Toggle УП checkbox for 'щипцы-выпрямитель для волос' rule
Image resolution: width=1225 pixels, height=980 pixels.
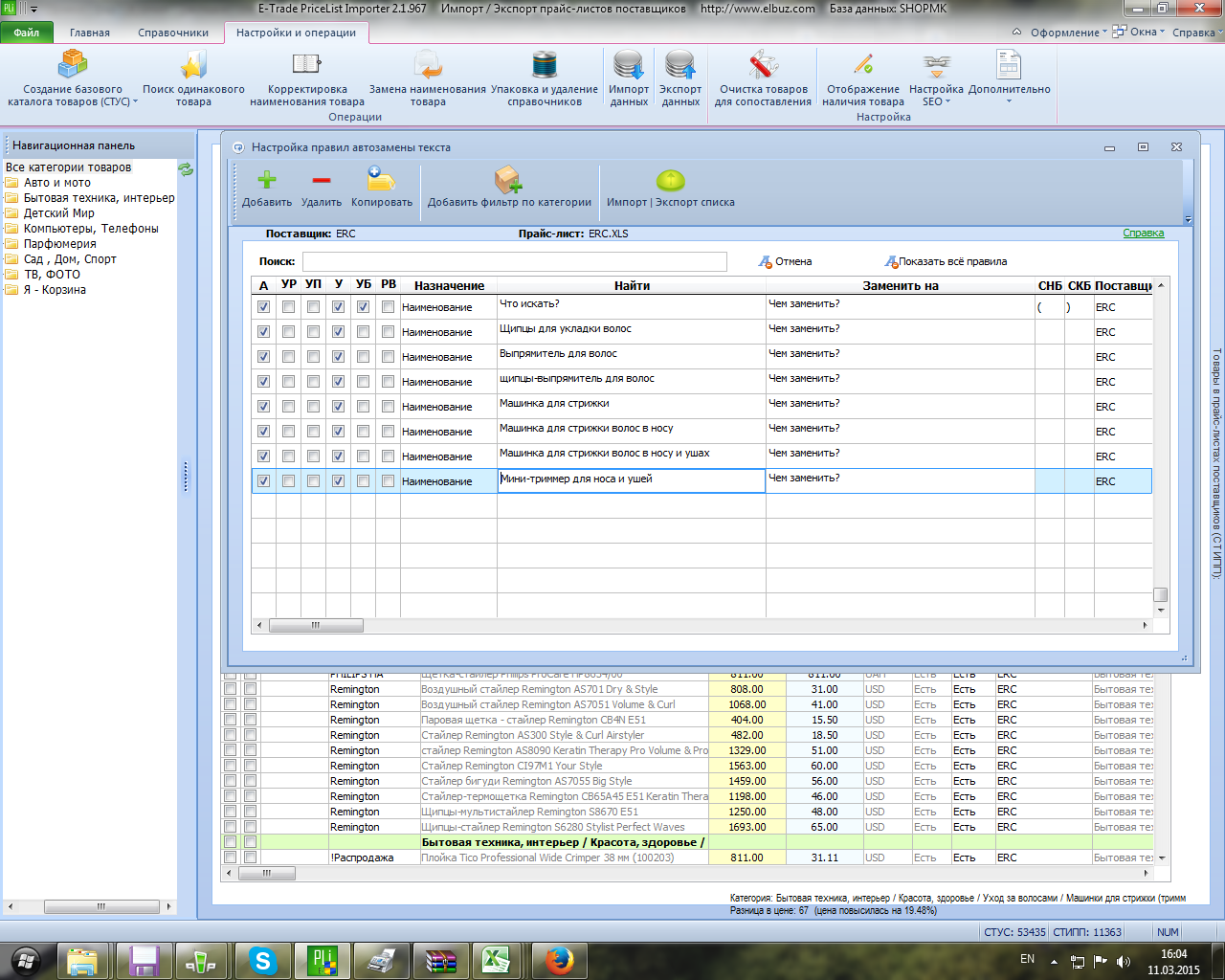tap(313, 382)
